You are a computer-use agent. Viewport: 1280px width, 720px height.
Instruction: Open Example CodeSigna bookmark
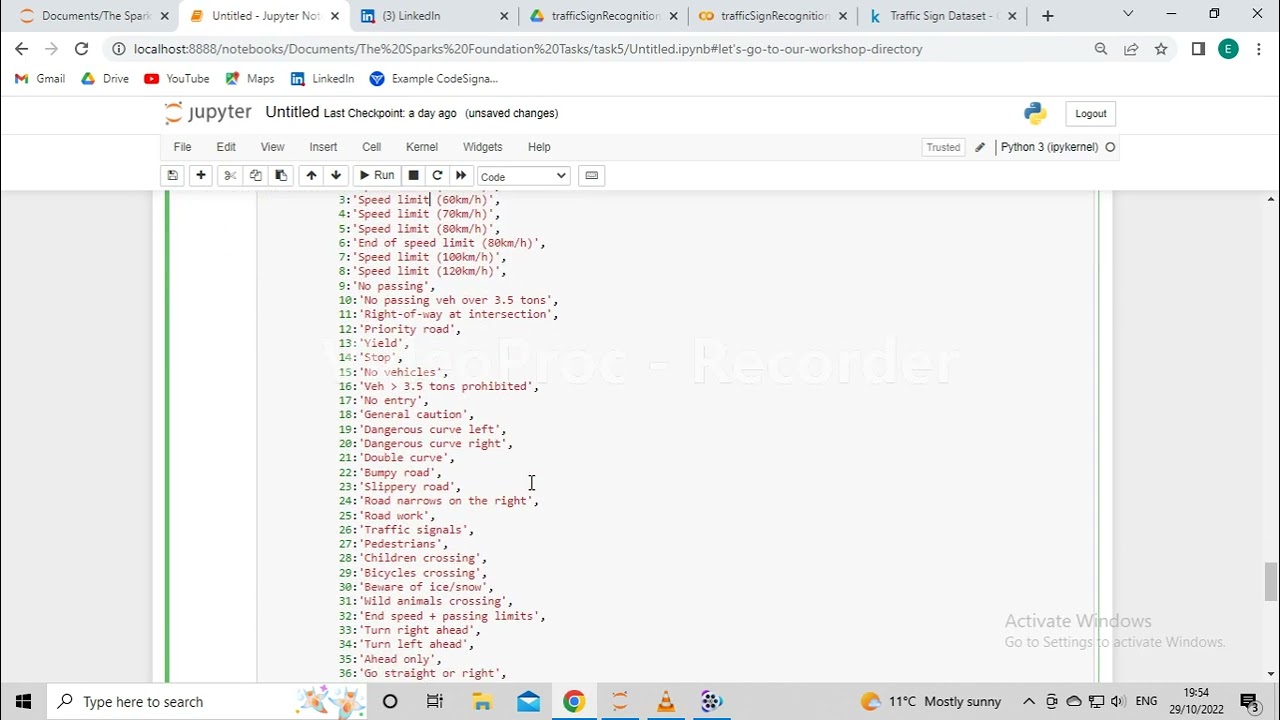click(433, 79)
